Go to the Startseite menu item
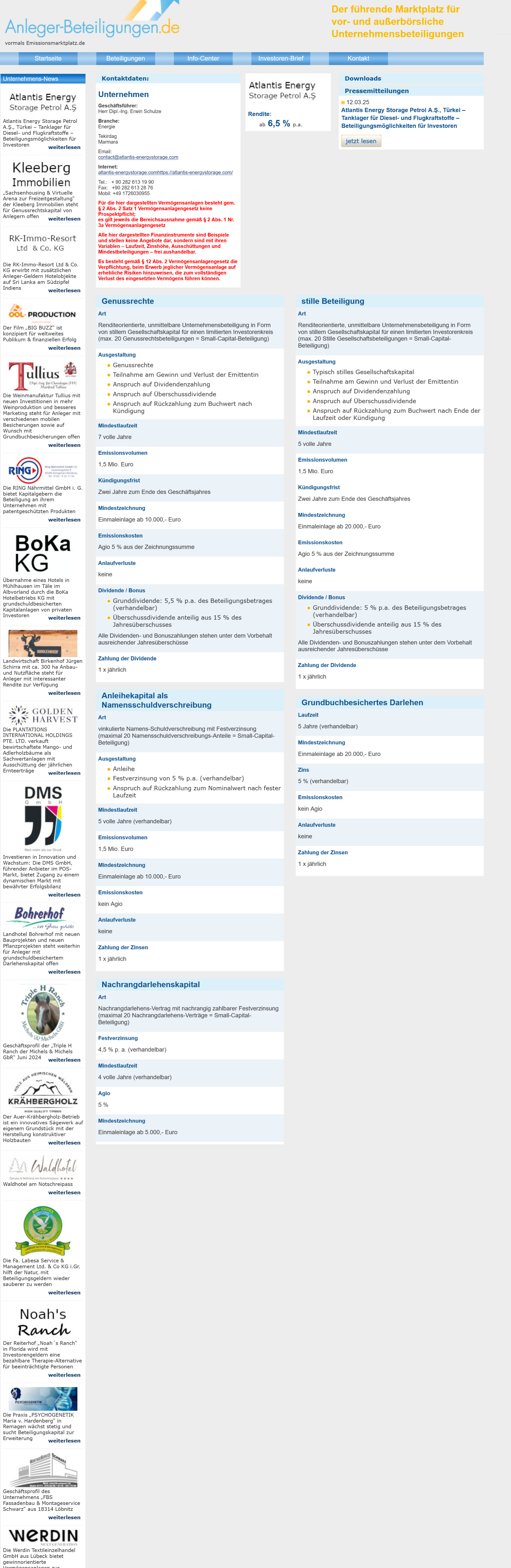Screen dimensions: 511x1568 tap(48, 58)
